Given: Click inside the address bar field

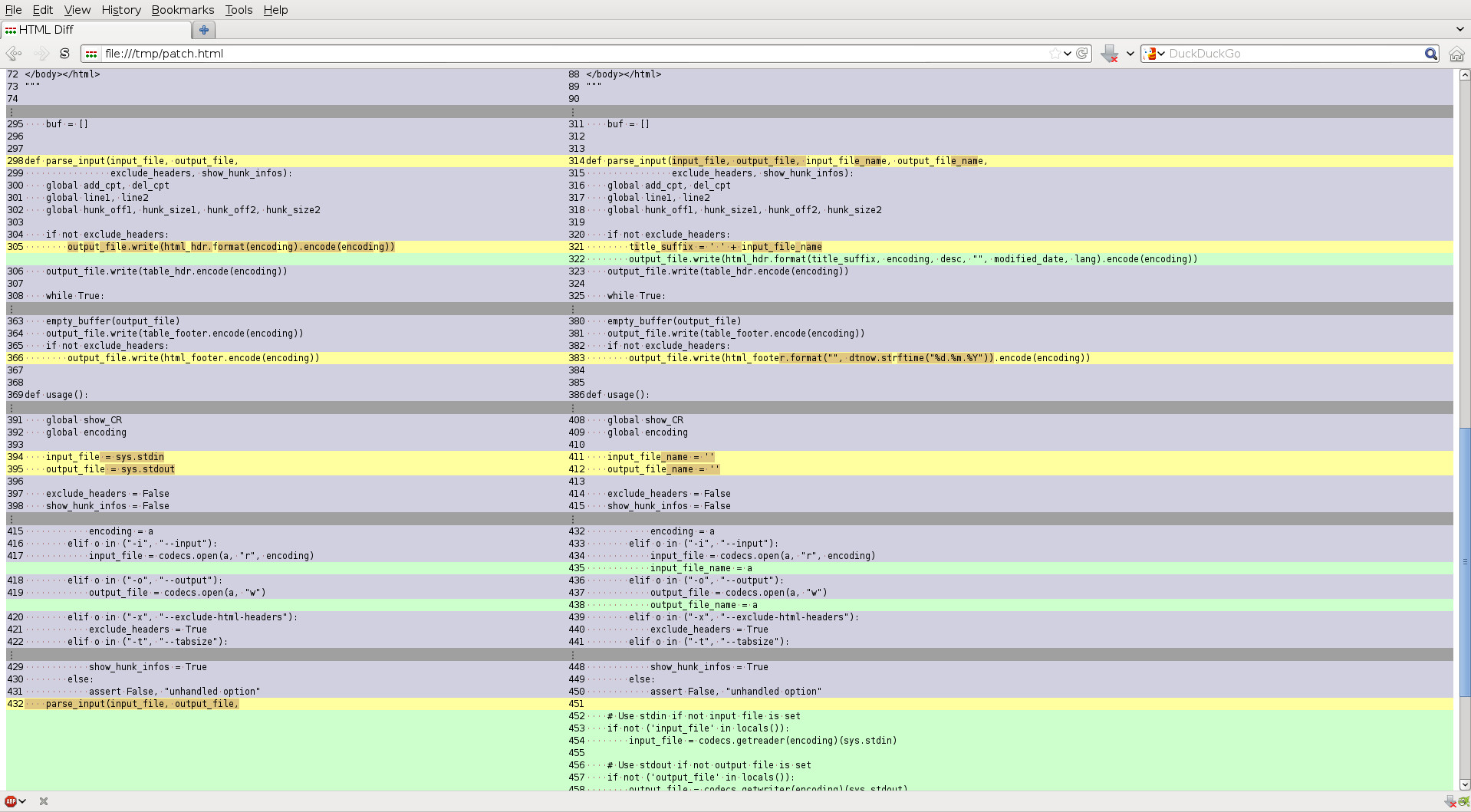Looking at the screenshot, I should click(x=537, y=54).
